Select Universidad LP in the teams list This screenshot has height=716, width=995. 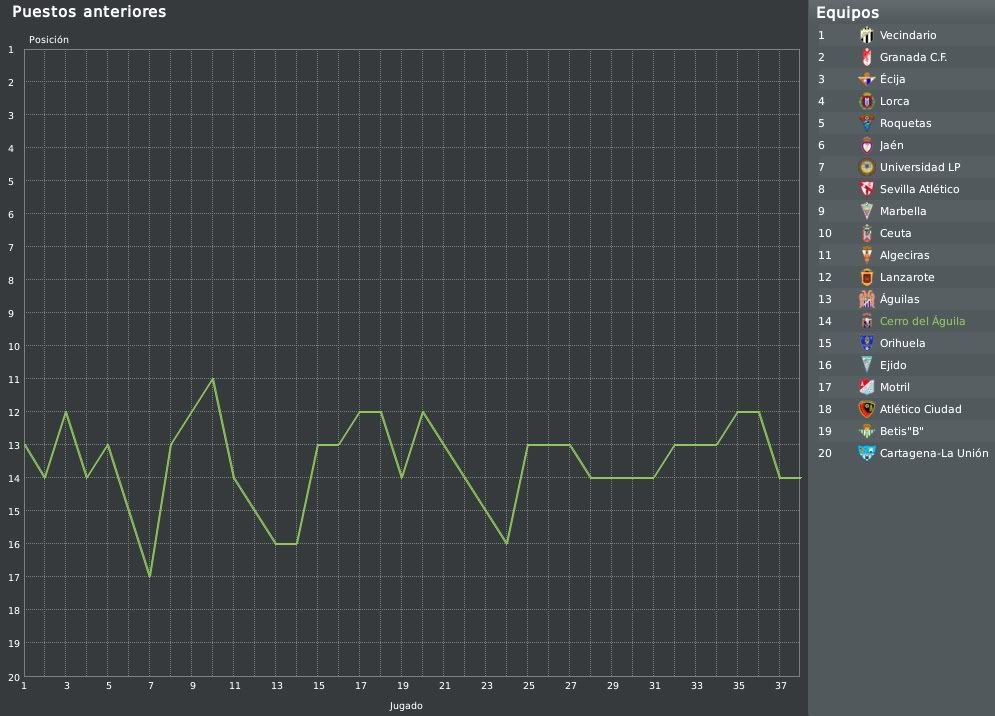click(x=919, y=167)
